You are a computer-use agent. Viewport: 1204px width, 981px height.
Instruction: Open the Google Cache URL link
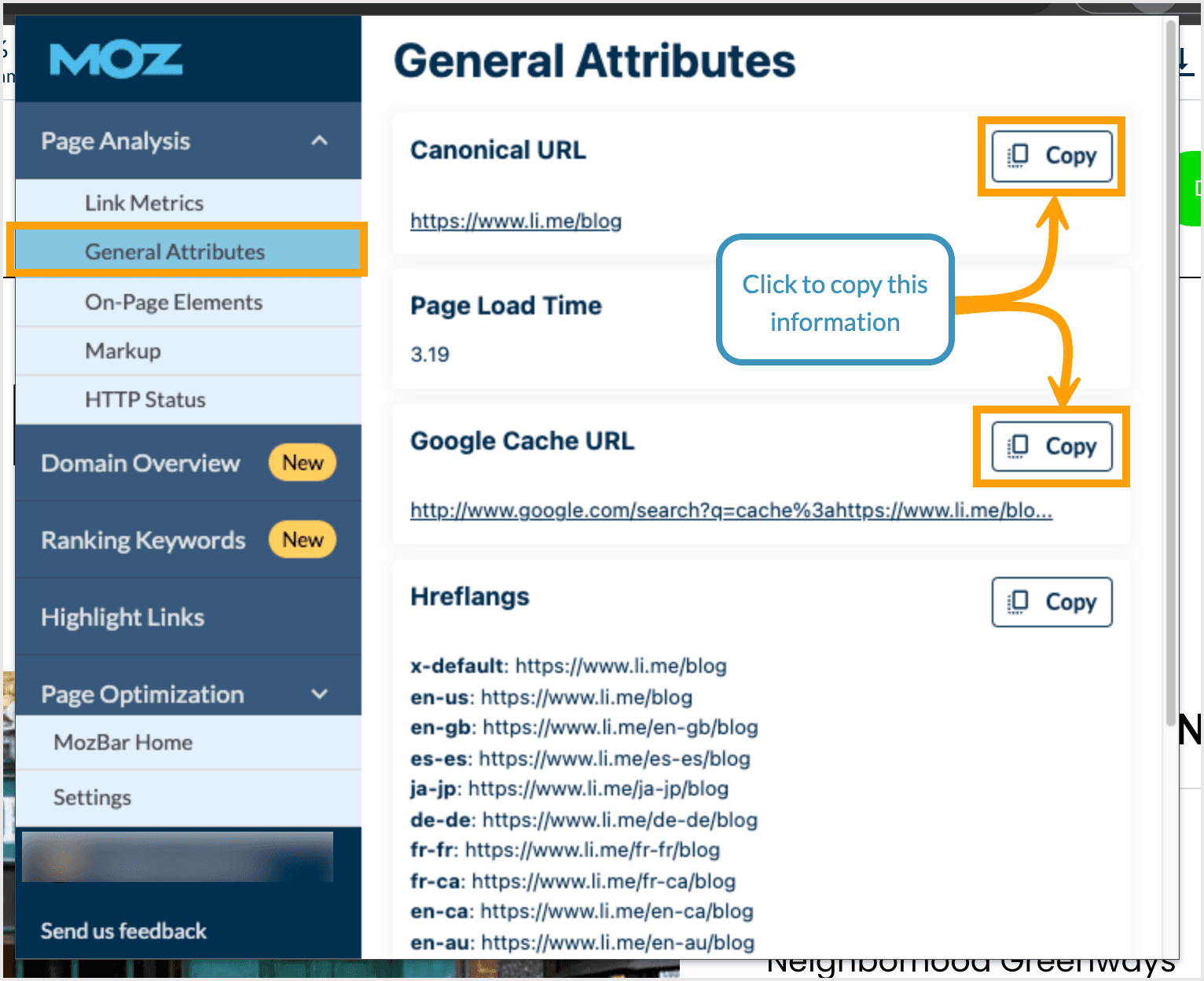point(729,510)
